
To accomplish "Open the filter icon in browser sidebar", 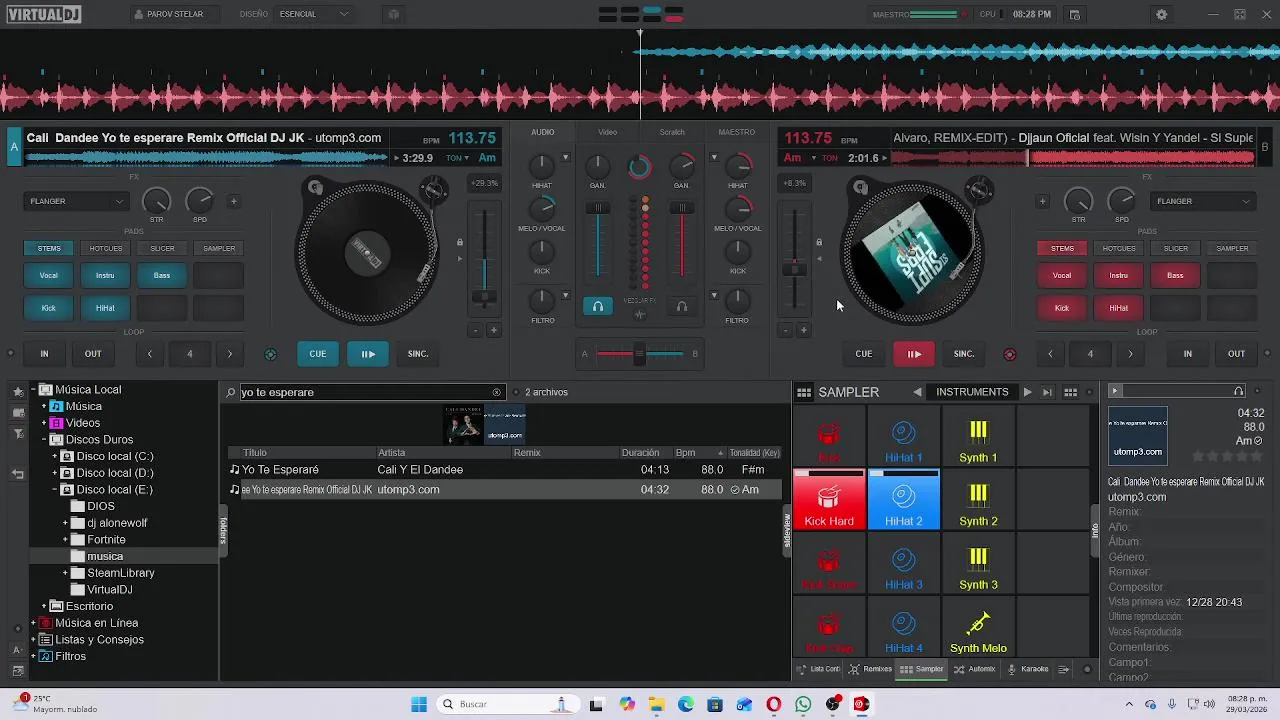I will pos(18,433).
